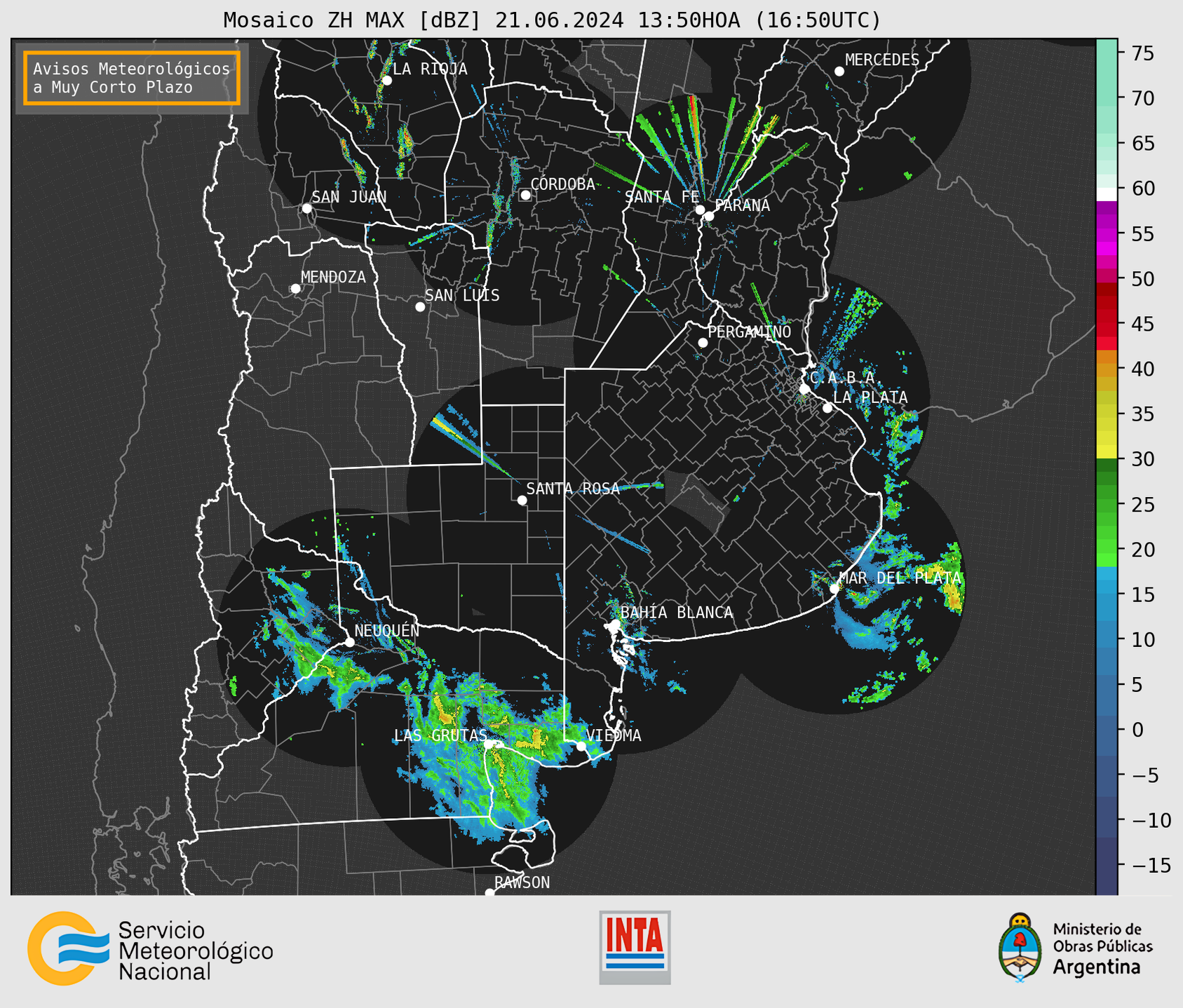Click the San Luis city marker
This screenshot has width=1183, height=1008.
[x=420, y=307]
